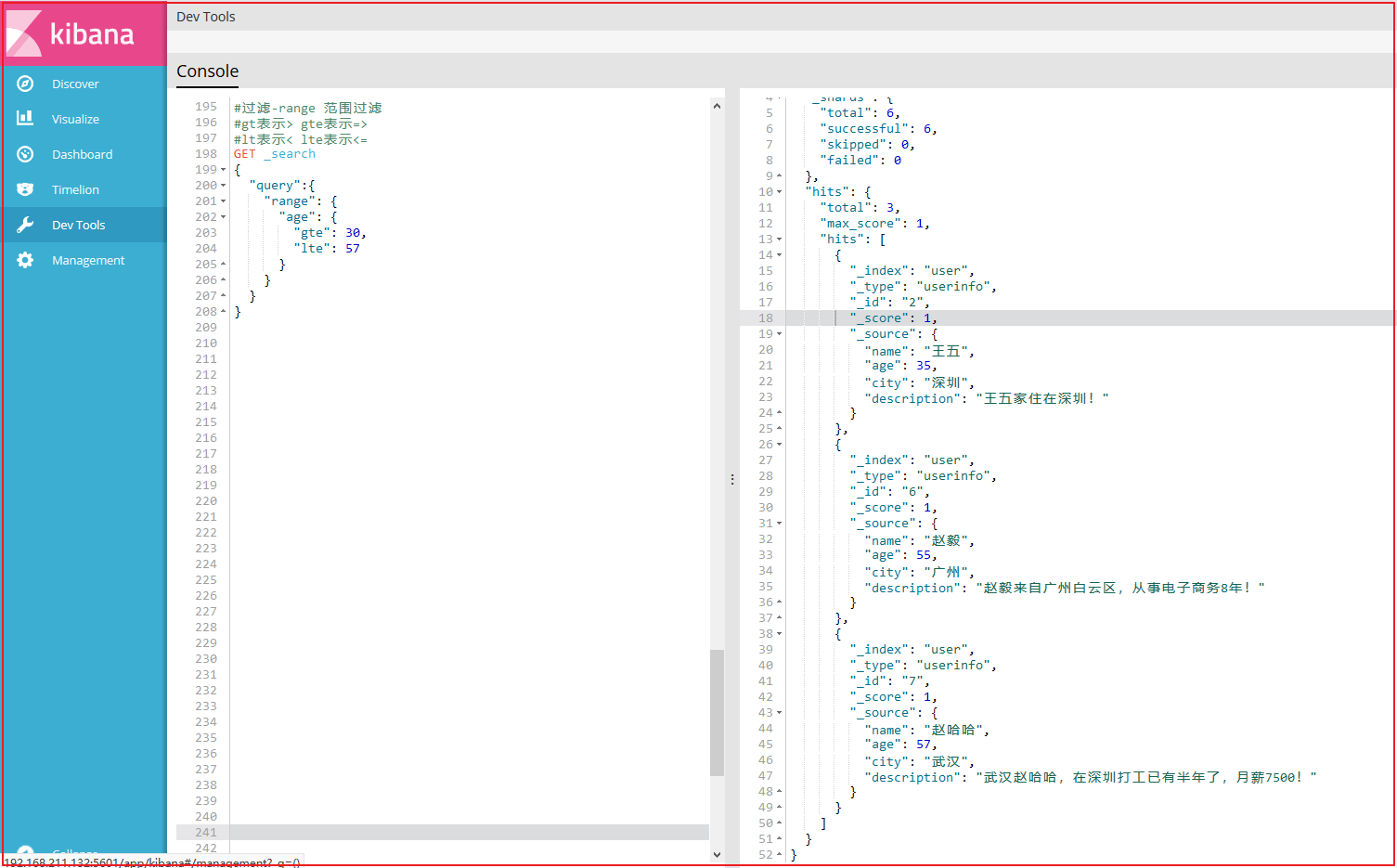Select Dev Tools wrench icon

click(25, 225)
